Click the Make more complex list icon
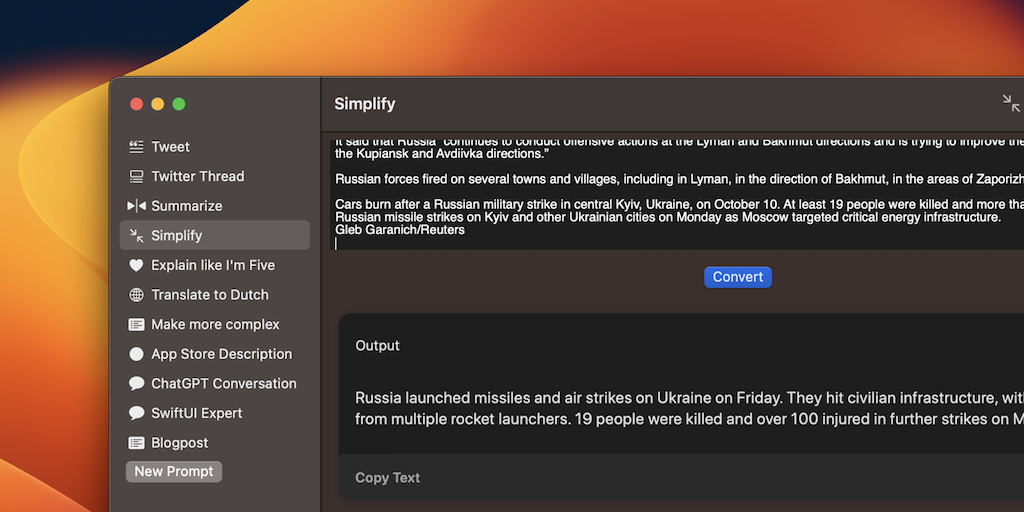 (136, 325)
